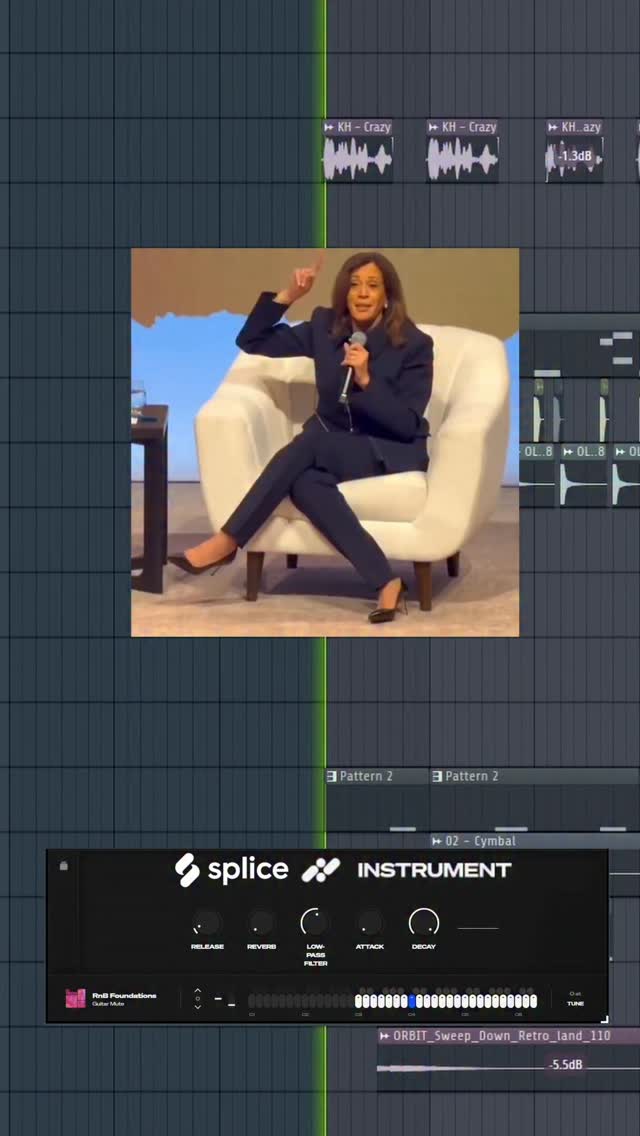Viewport: 640px width, 1136px height.
Task: Open the RnB Foundations preset name
Action: tap(124, 995)
